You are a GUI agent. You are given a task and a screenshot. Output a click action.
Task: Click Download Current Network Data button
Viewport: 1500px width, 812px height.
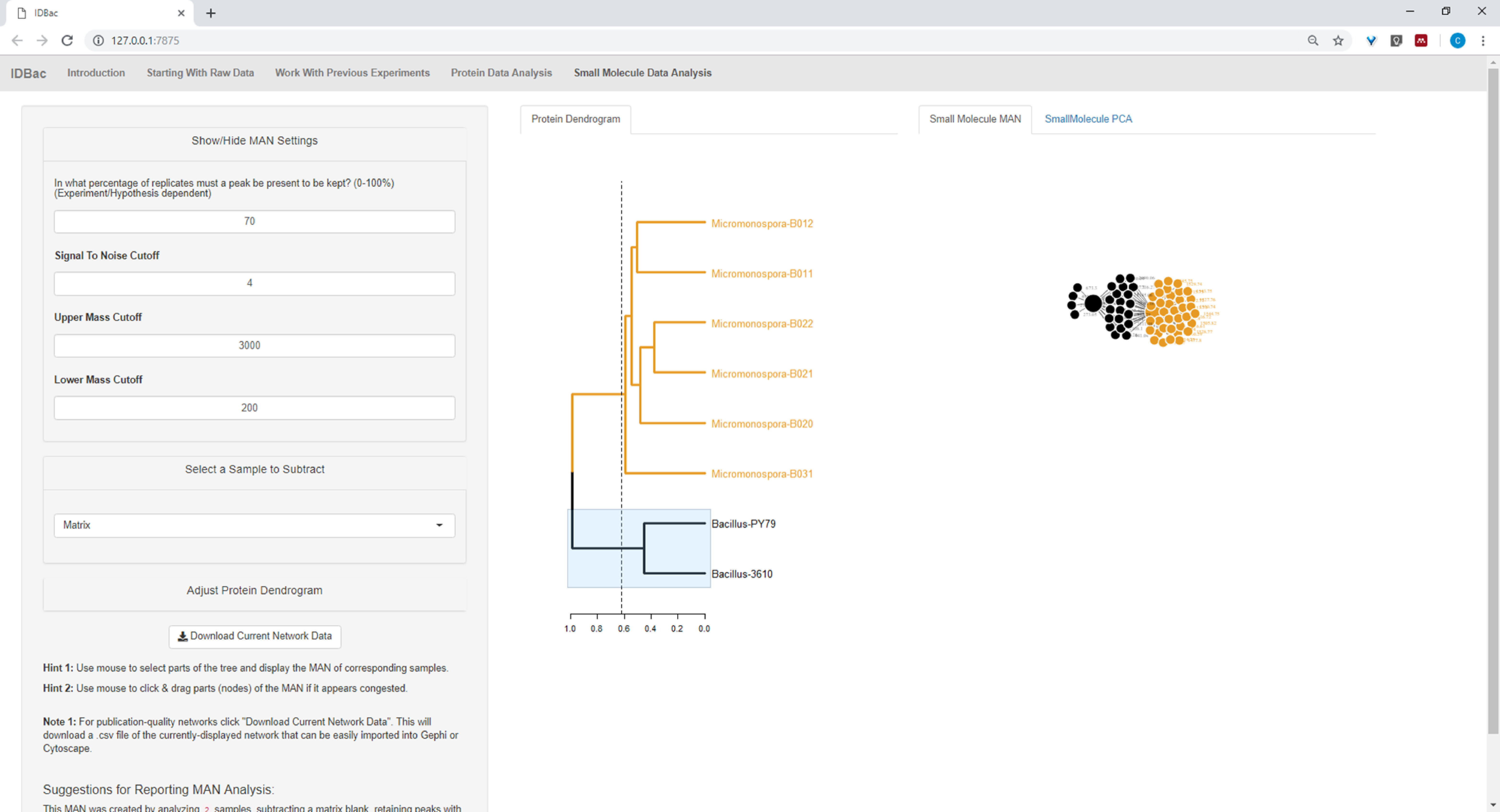tap(254, 636)
